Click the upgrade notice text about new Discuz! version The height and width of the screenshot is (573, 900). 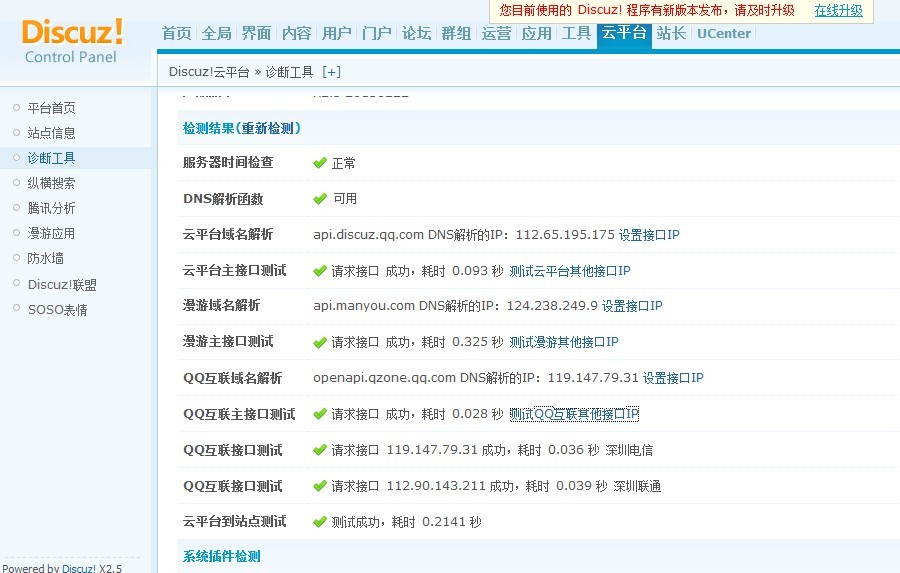pos(647,10)
